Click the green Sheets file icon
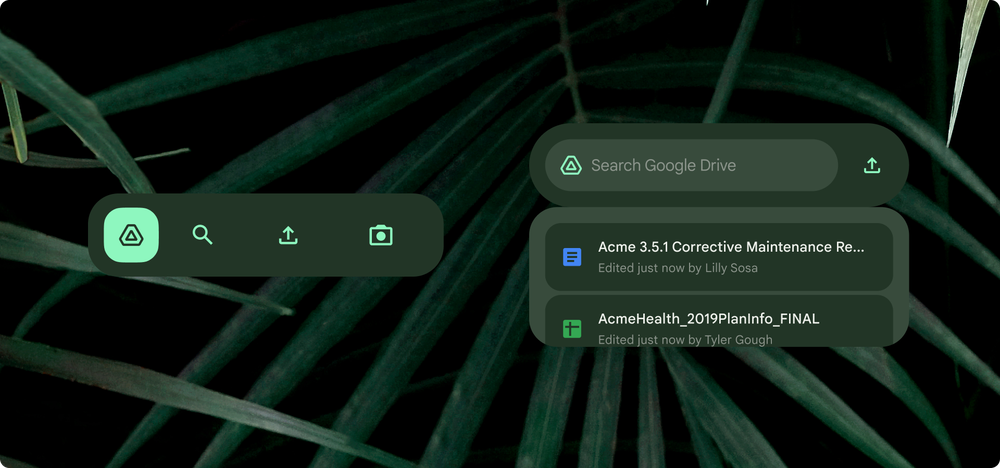Viewport: 1000px width, 468px height. click(572, 328)
